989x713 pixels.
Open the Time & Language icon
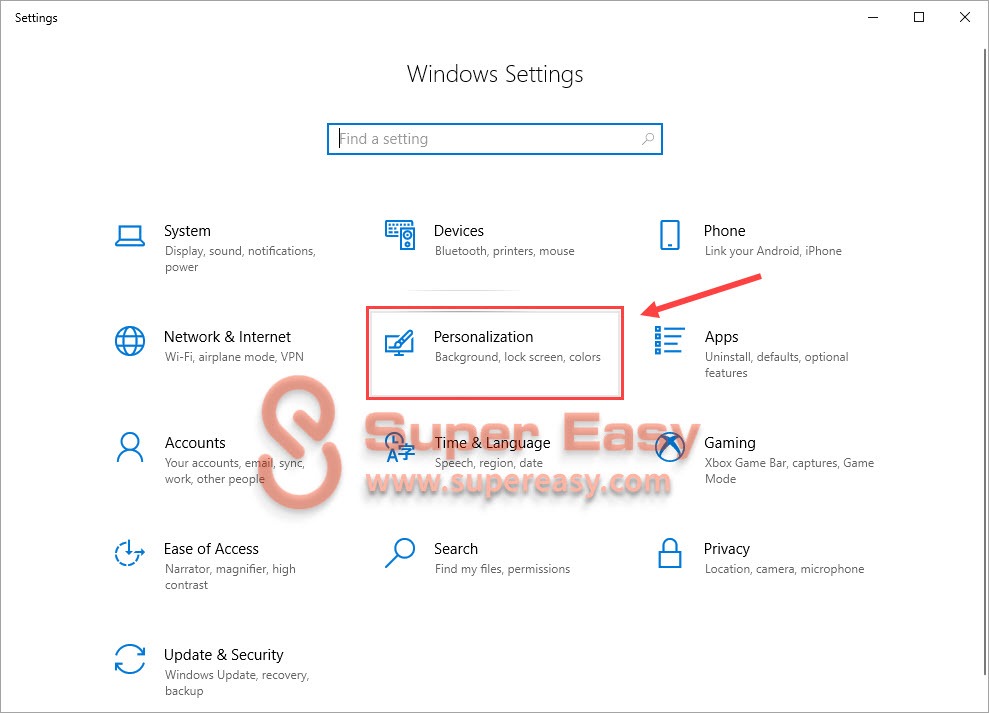pos(400,447)
